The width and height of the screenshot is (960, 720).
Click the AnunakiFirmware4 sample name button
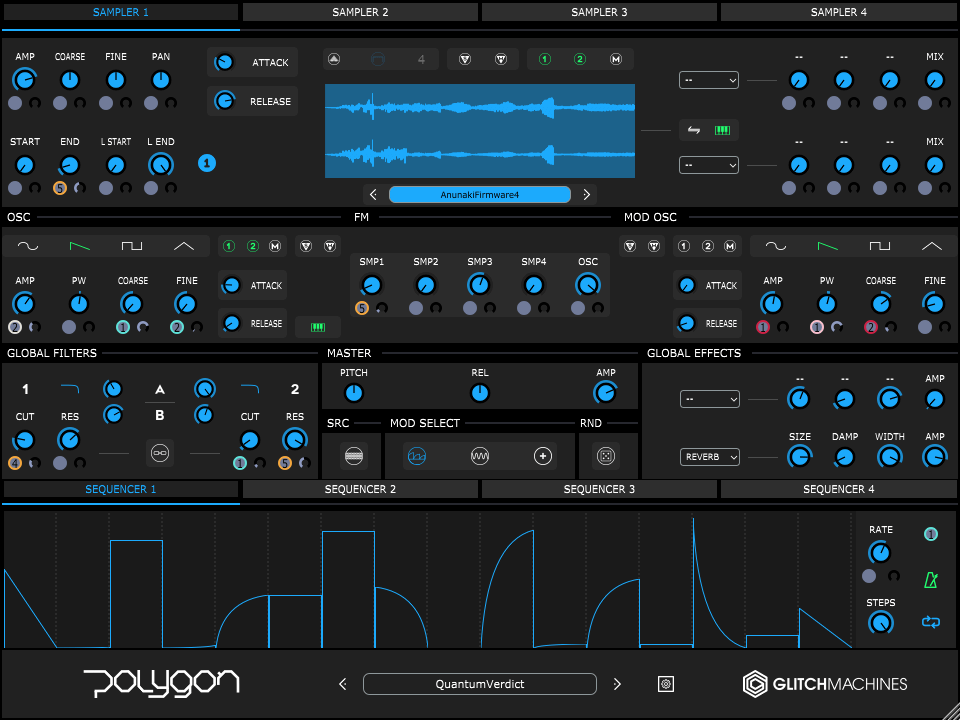pos(480,195)
